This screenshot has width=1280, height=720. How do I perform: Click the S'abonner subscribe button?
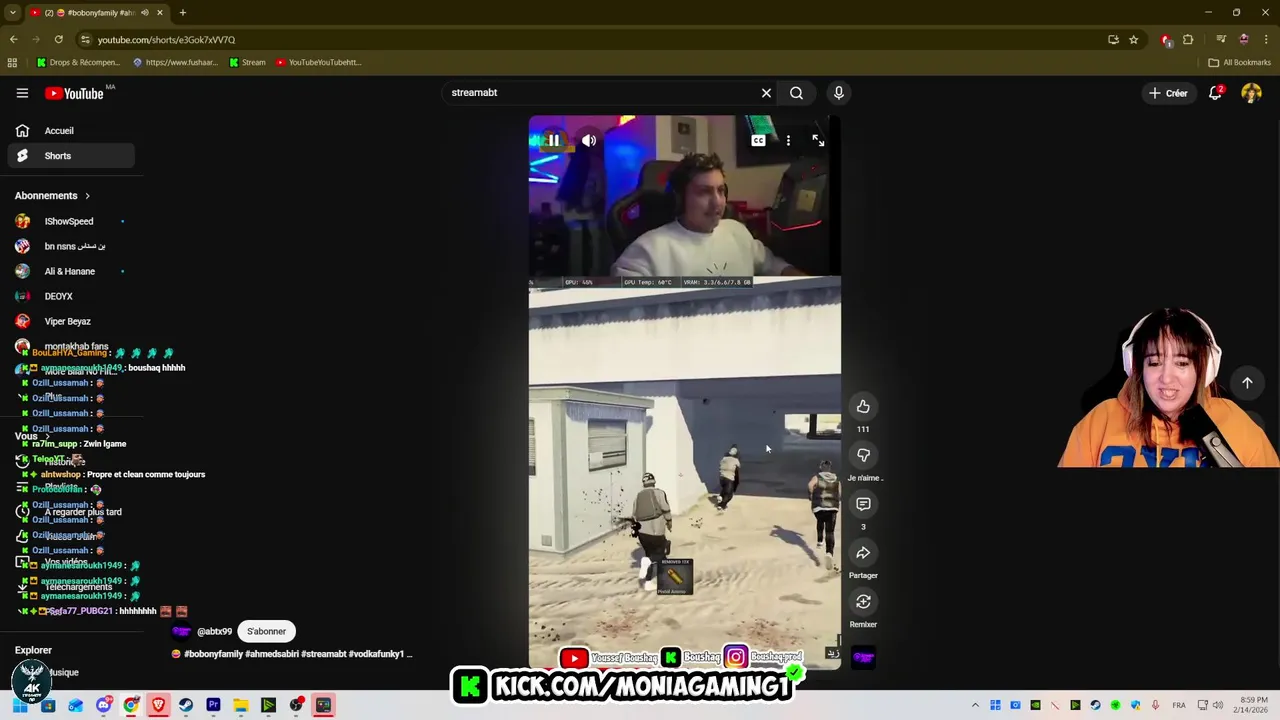[x=266, y=631]
